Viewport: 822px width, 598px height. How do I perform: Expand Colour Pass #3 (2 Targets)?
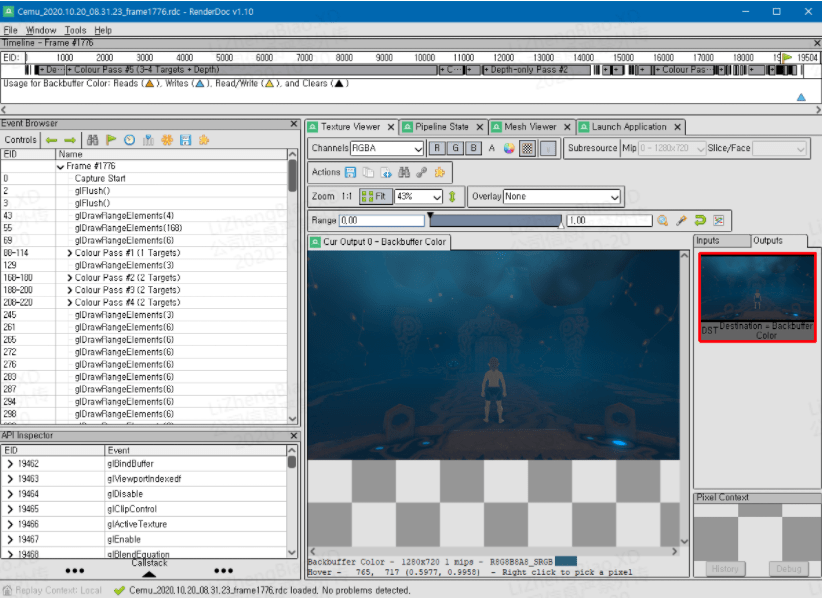pos(69,290)
